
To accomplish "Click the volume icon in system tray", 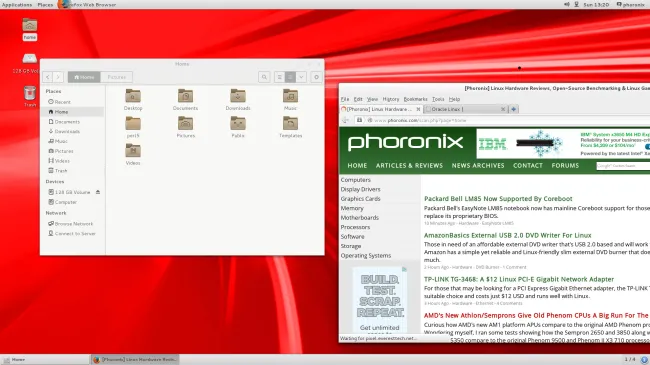I will pyautogui.click(x=567, y=4).
